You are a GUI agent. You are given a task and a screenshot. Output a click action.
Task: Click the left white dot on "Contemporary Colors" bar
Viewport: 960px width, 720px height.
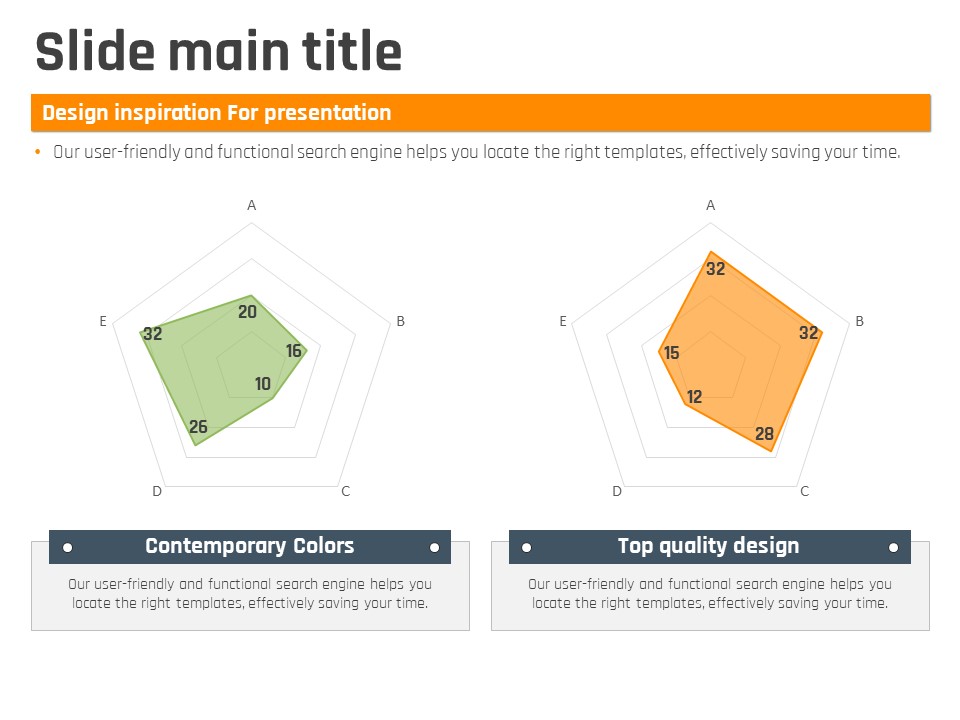pos(67,547)
